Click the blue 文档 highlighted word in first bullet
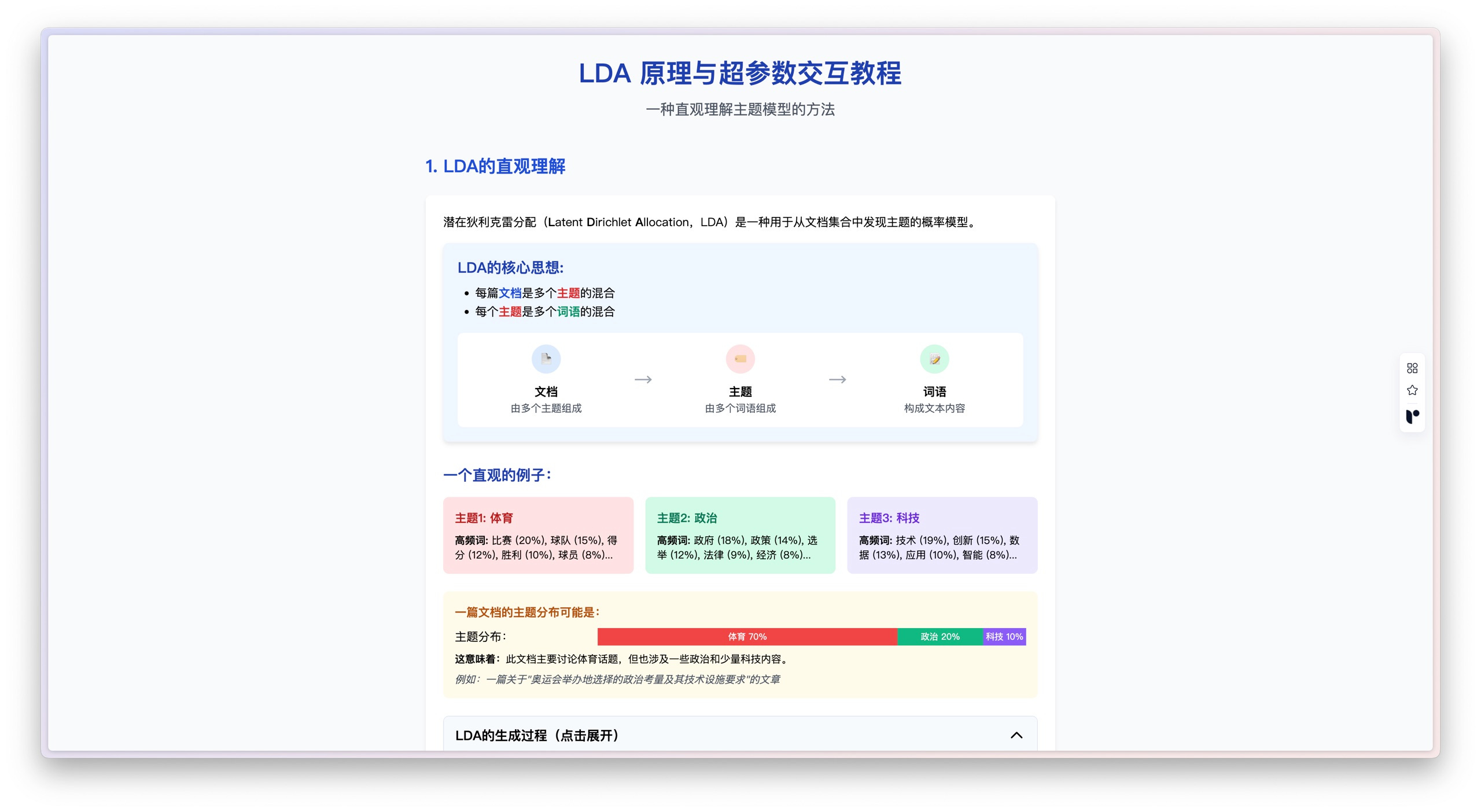Screen dimensions: 1481x812 click(x=510, y=293)
